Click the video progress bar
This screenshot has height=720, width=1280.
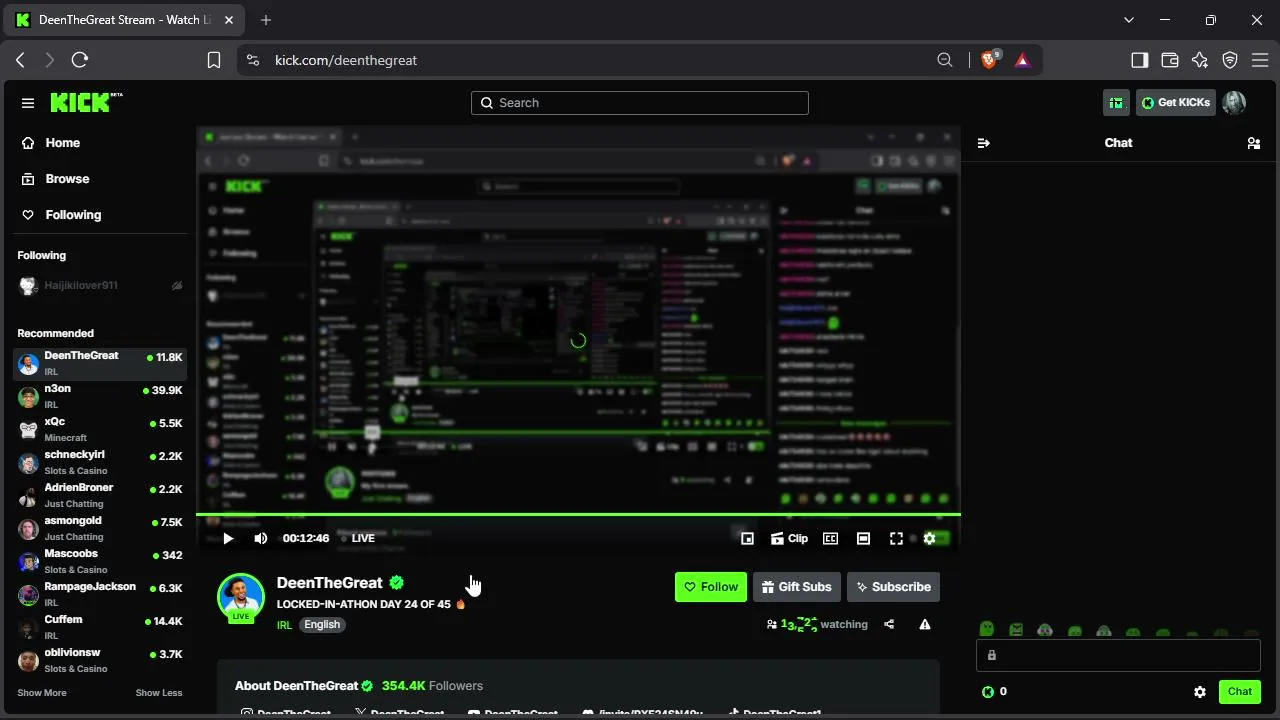[x=578, y=515]
